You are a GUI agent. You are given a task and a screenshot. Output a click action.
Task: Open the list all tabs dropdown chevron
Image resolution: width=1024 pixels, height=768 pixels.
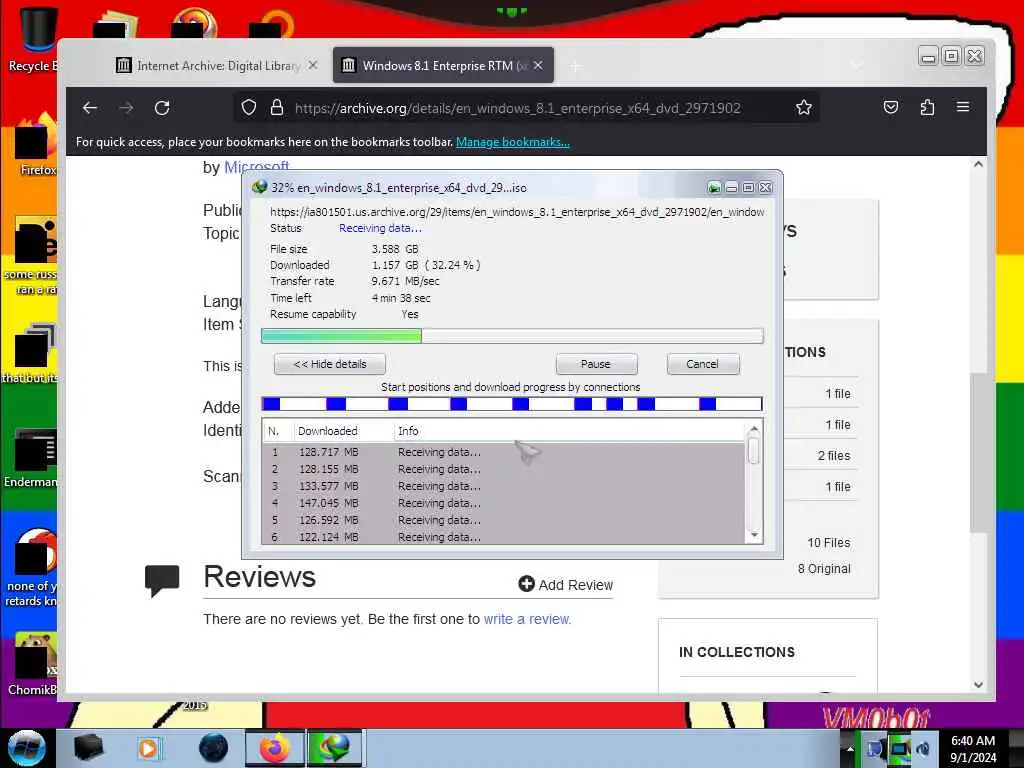point(856,65)
